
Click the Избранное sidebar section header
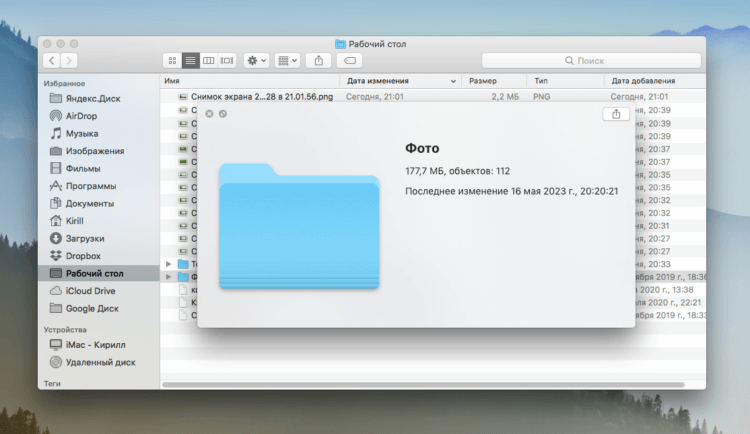(64, 83)
